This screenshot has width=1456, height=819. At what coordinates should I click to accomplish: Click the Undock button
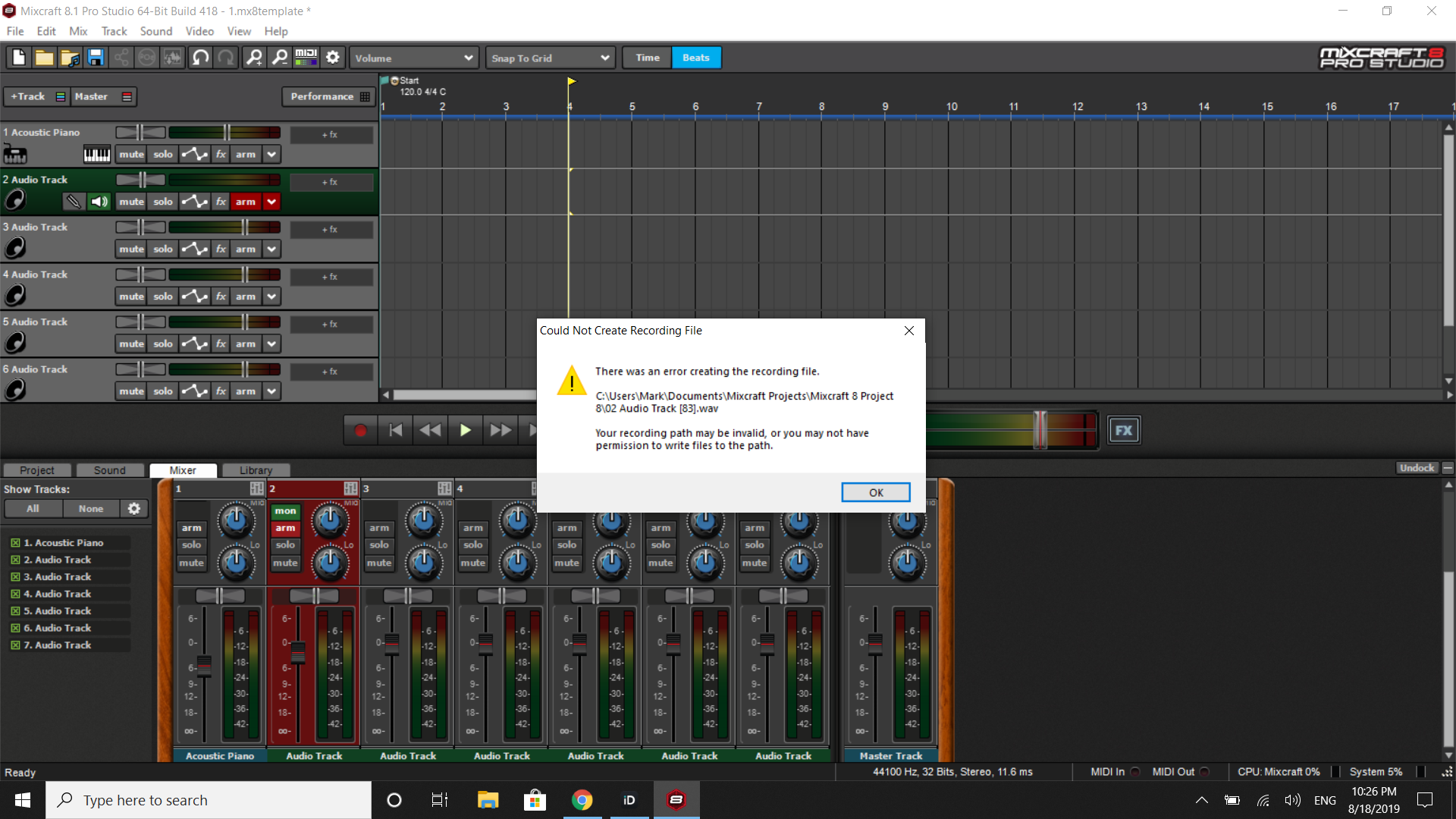(1417, 468)
